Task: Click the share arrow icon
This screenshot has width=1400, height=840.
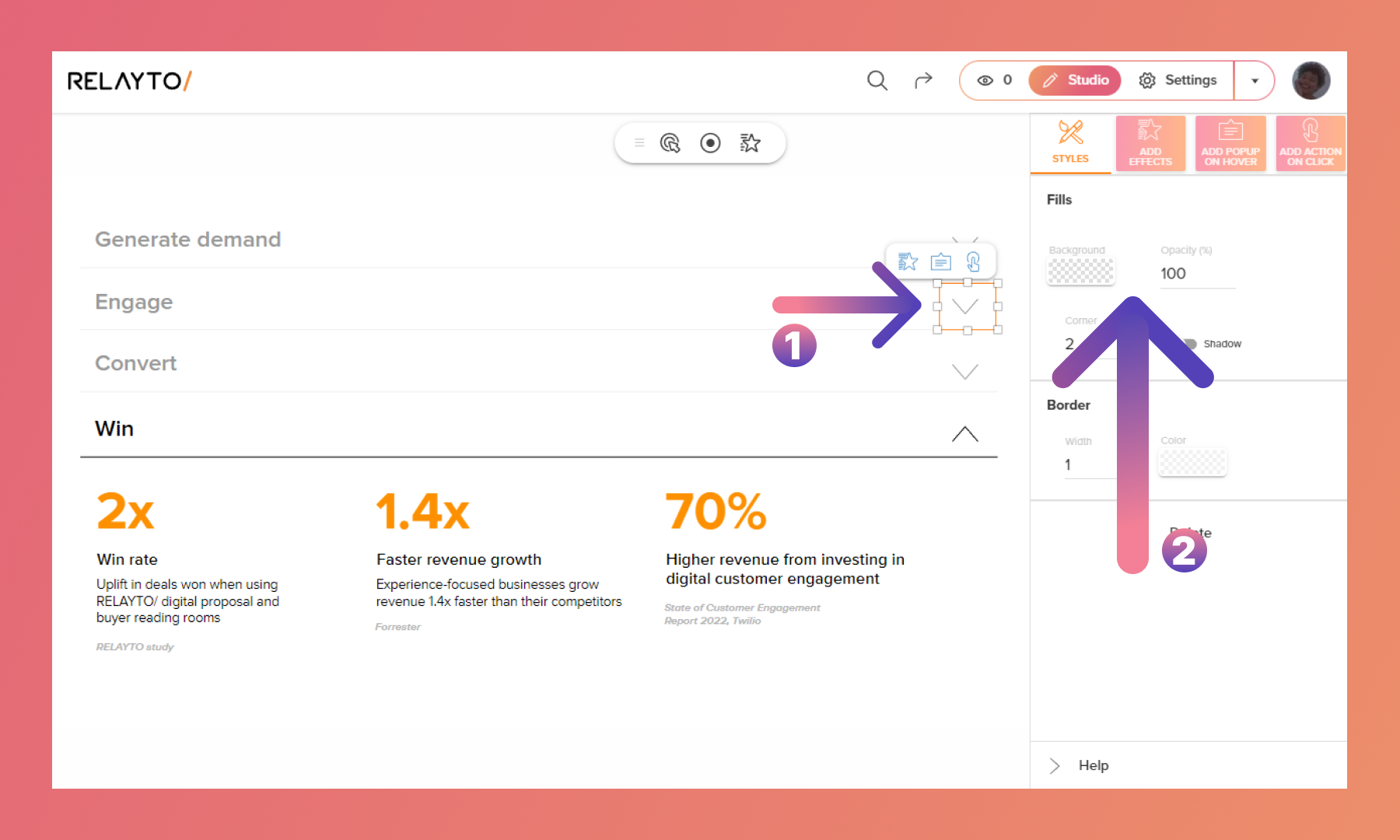Action: [923, 80]
